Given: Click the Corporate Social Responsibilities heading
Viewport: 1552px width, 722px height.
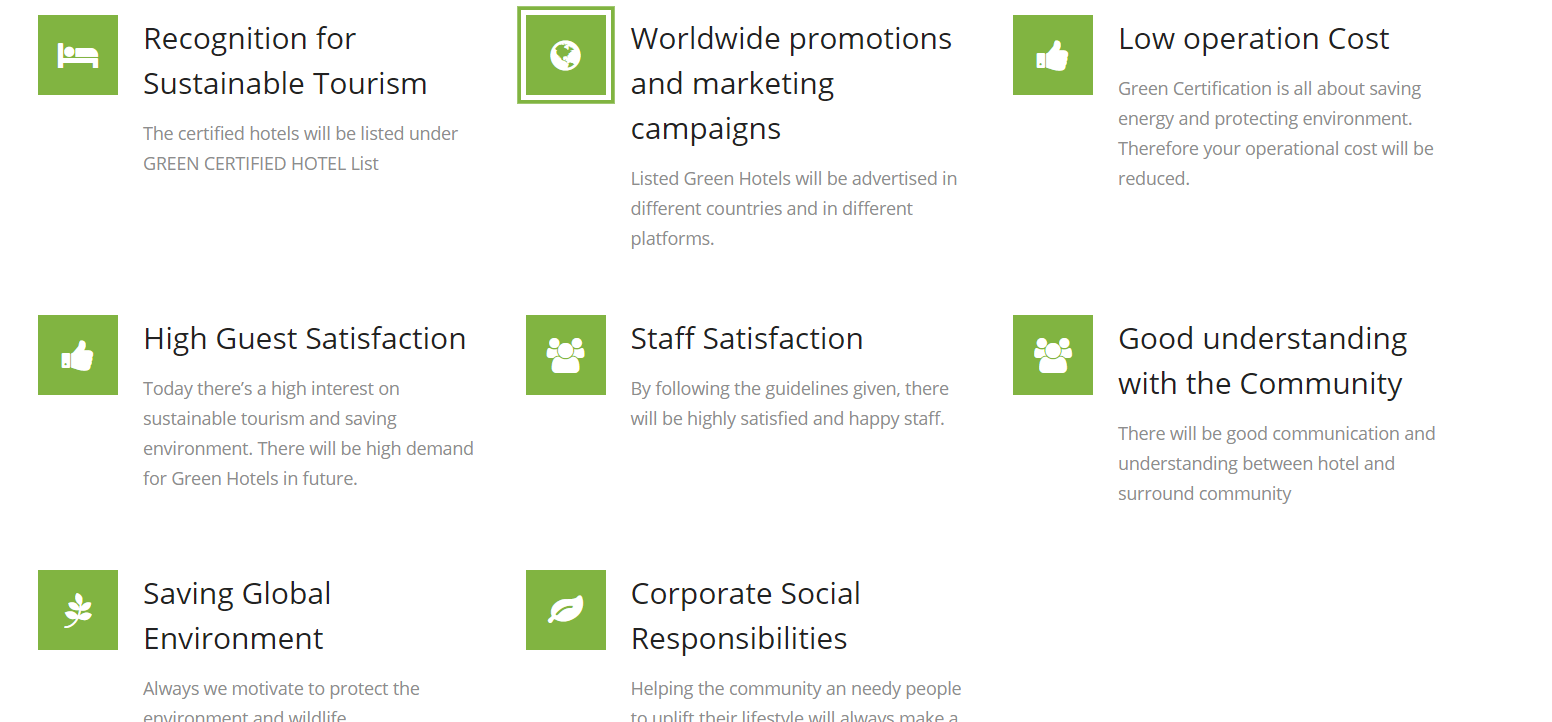Looking at the screenshot, I should 745,616.
